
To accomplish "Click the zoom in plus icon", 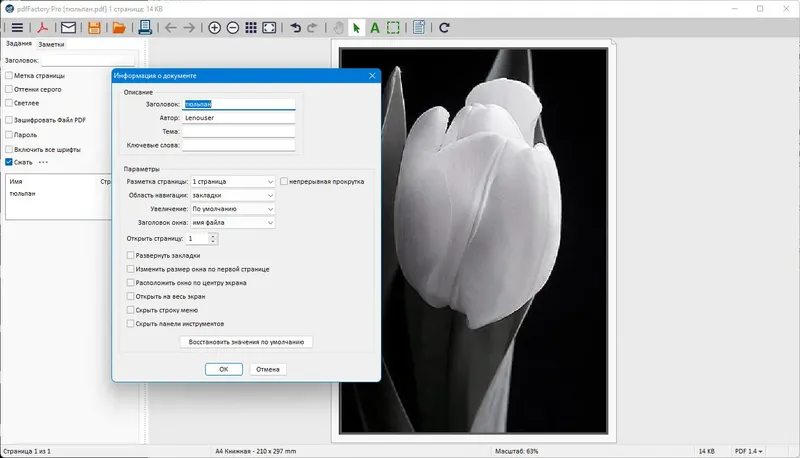I will pyautogui.click(x=214, y=28).
